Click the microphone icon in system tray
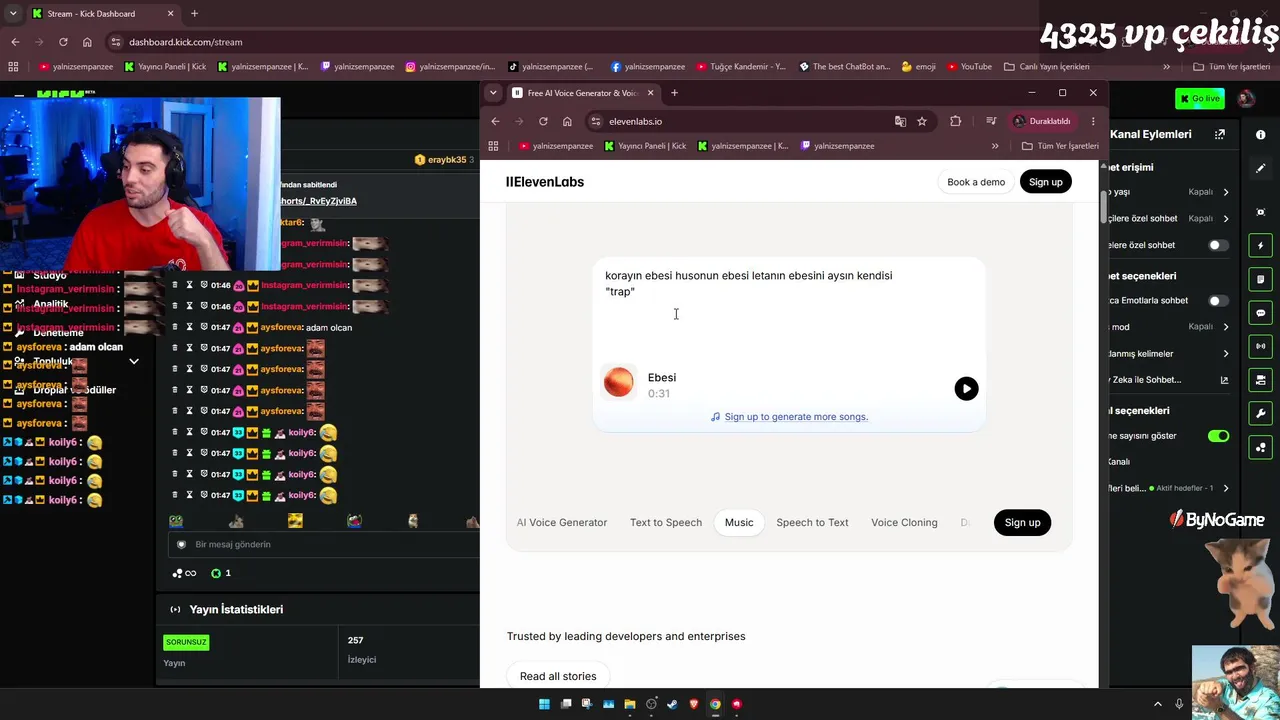 click(x=1180, y=704)
